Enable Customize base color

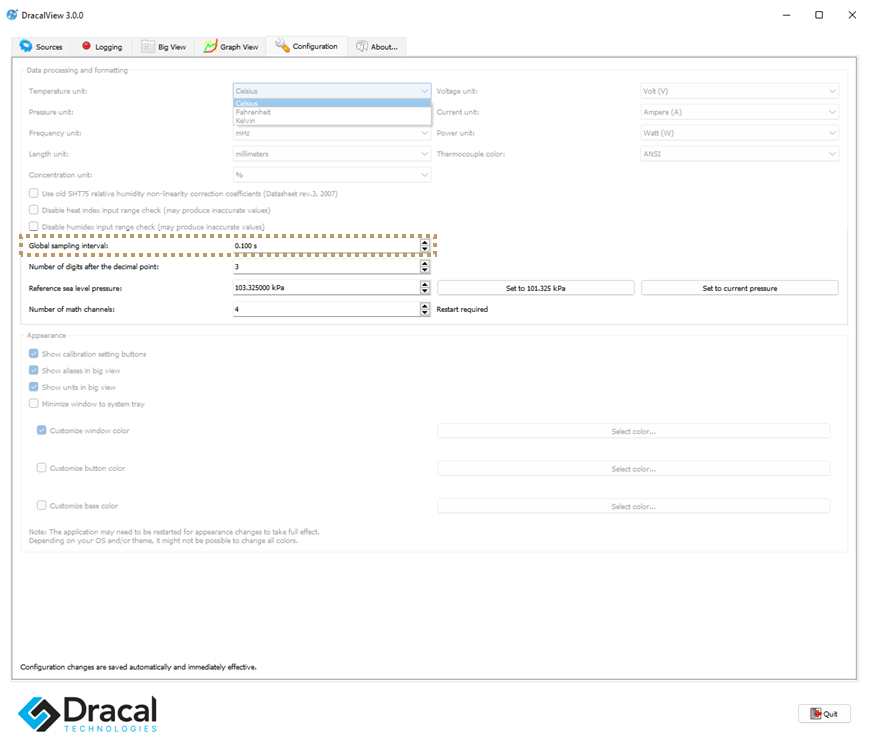click(42, 506)
